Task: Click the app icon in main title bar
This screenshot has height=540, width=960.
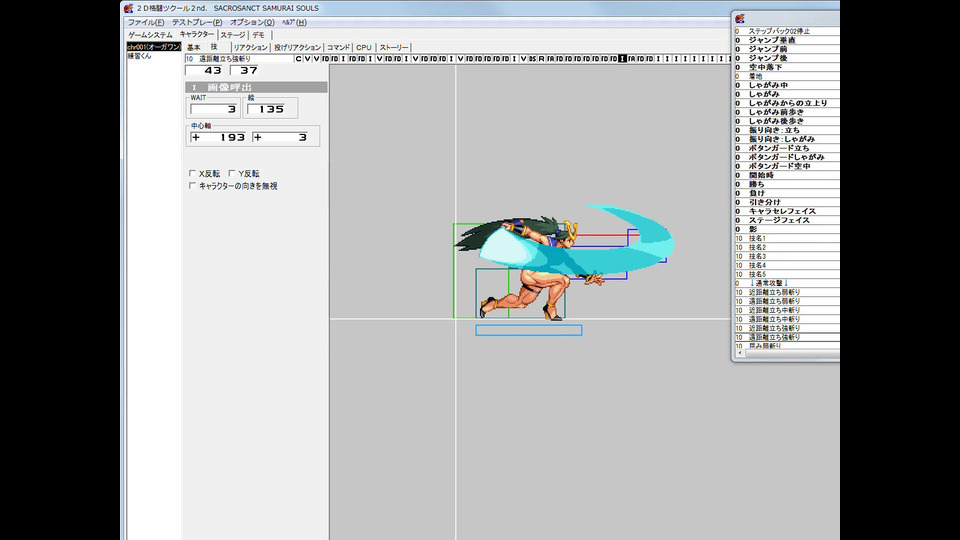Action: (128, 8)
